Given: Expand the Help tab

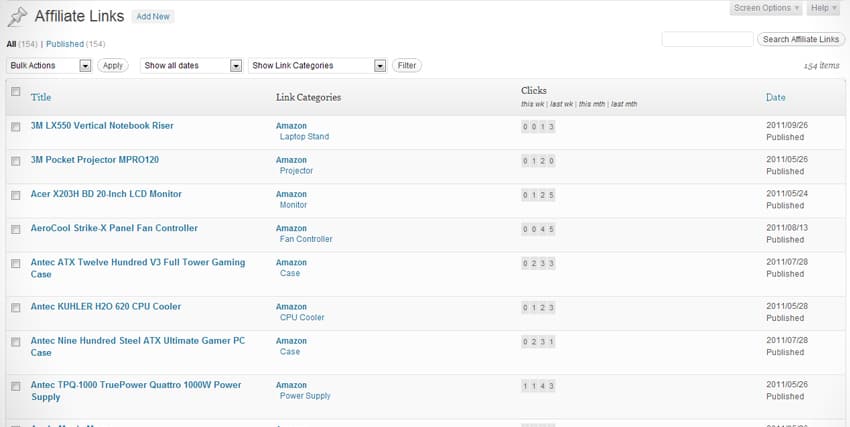Looking at the screenshot, I should pyautogui.click(x=823, y=8).
